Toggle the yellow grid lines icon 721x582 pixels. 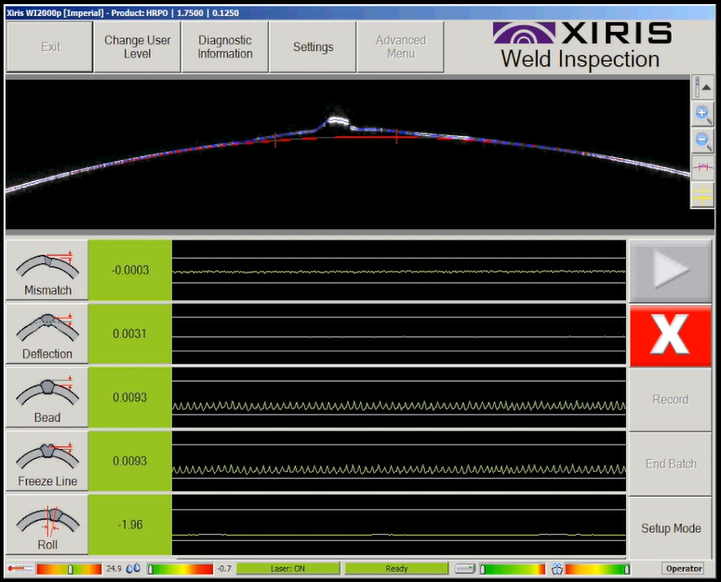pyautogui.click(x=703, y=194)
